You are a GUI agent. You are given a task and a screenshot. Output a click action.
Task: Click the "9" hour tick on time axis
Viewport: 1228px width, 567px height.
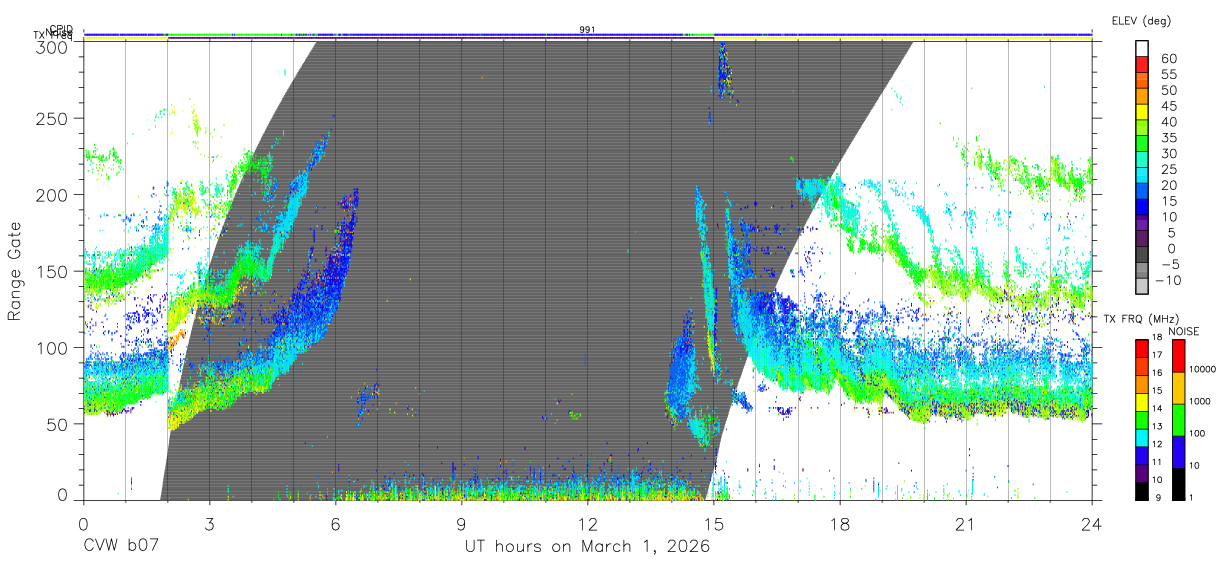[461, 523]
